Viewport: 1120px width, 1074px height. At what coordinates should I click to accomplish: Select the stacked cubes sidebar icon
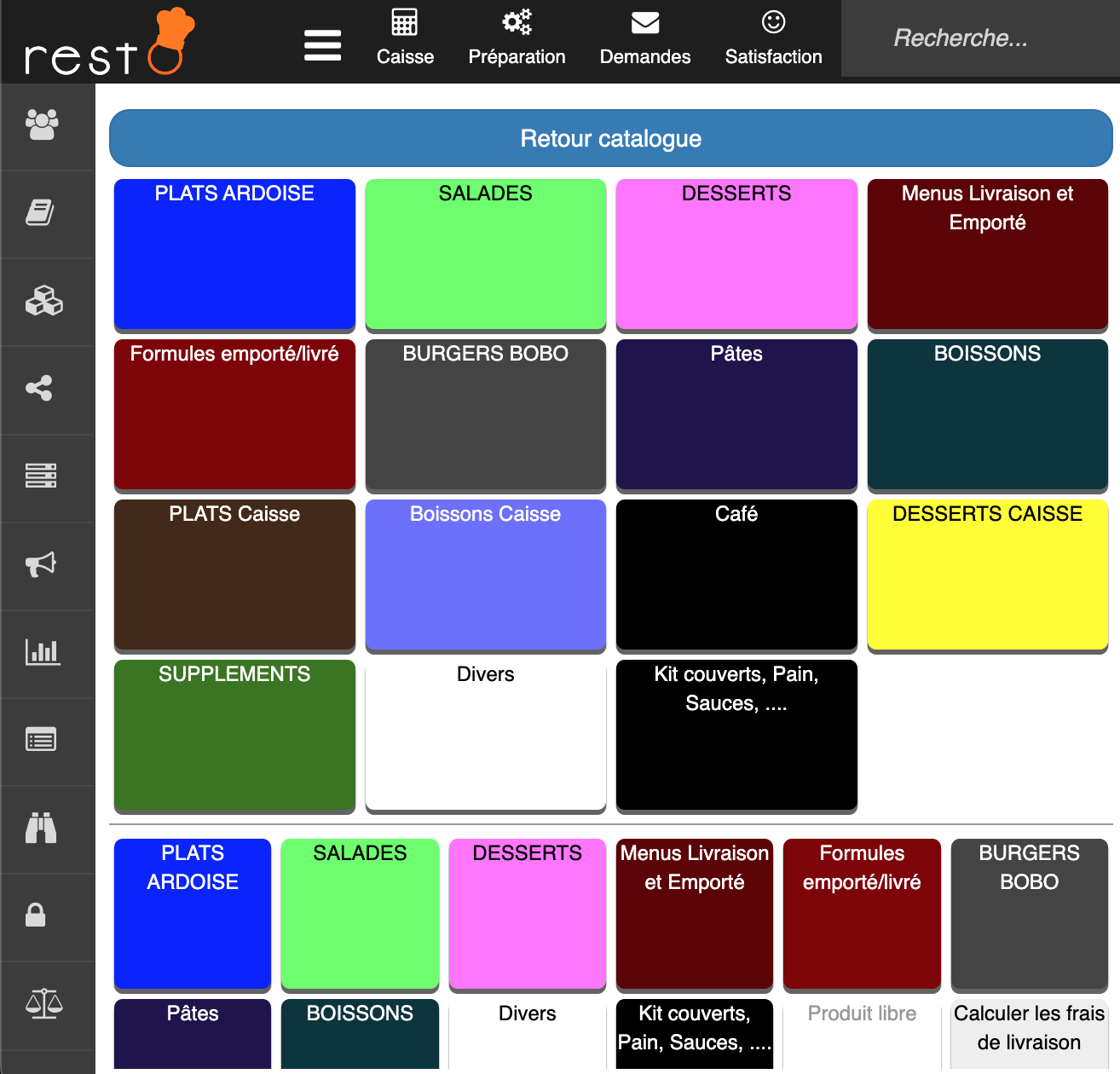tap(43, 301)
